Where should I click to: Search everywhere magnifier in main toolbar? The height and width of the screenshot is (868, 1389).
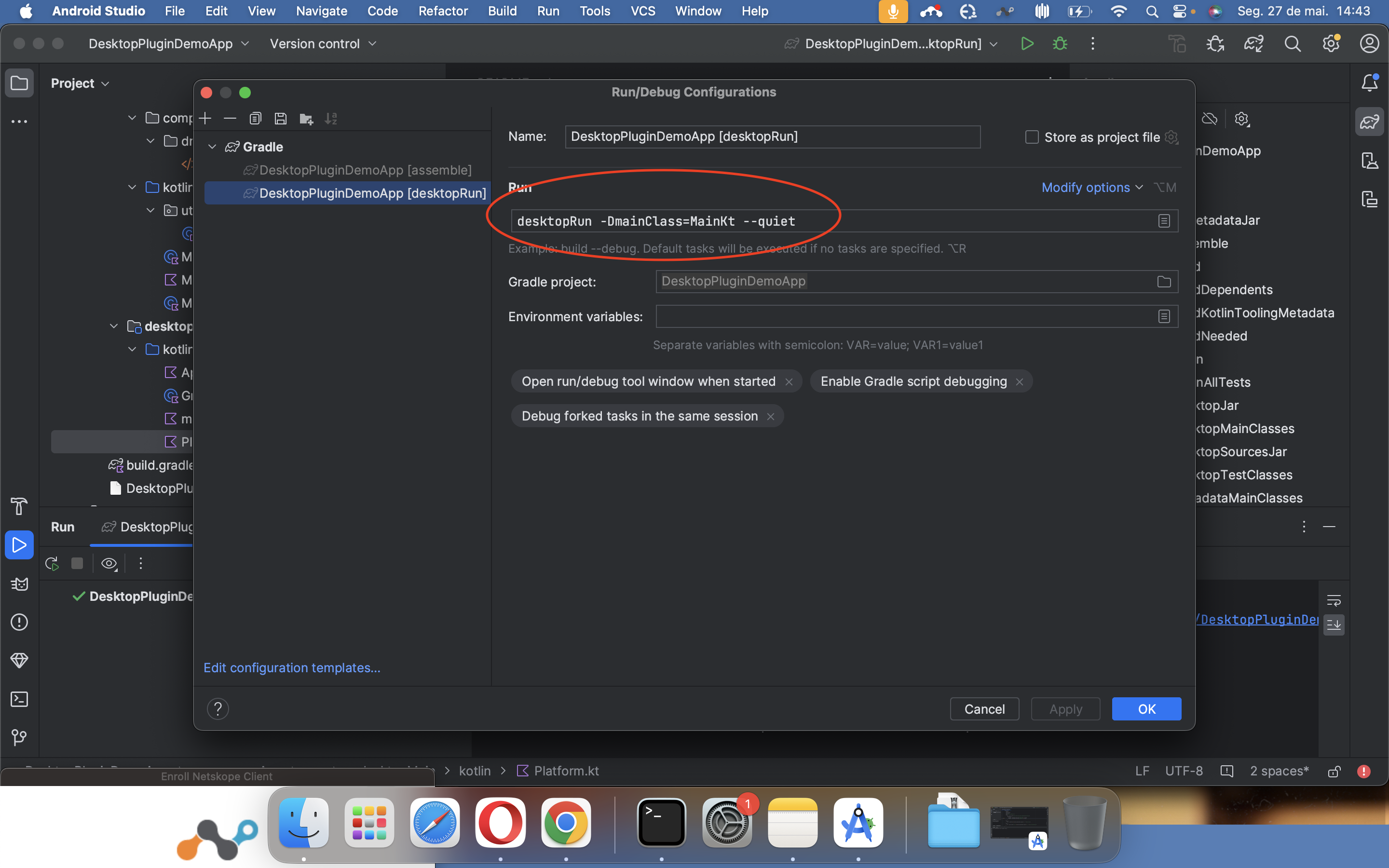click(x=1293, y=43)
